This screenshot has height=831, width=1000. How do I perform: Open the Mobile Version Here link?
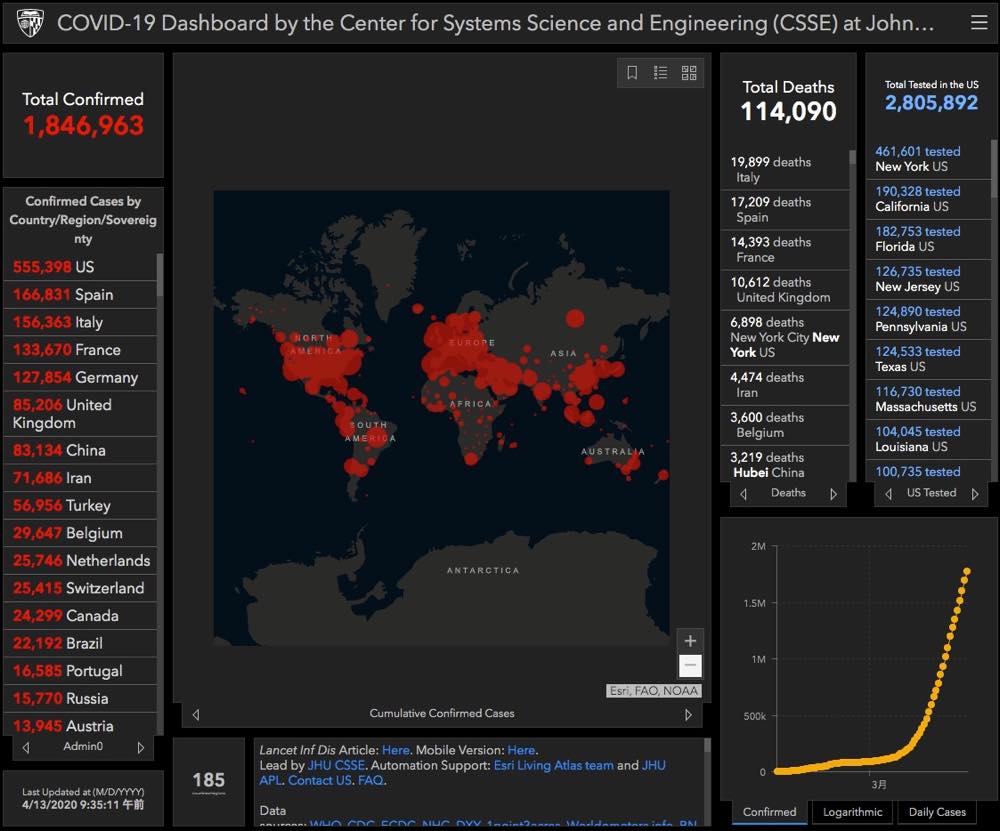[x=521, y=750]
